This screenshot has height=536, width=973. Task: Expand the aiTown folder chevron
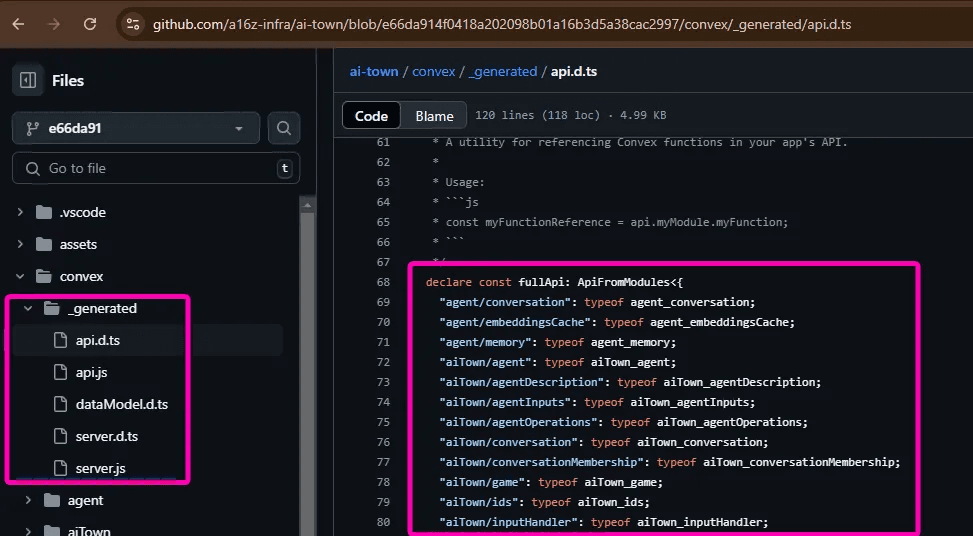[28, 531]
